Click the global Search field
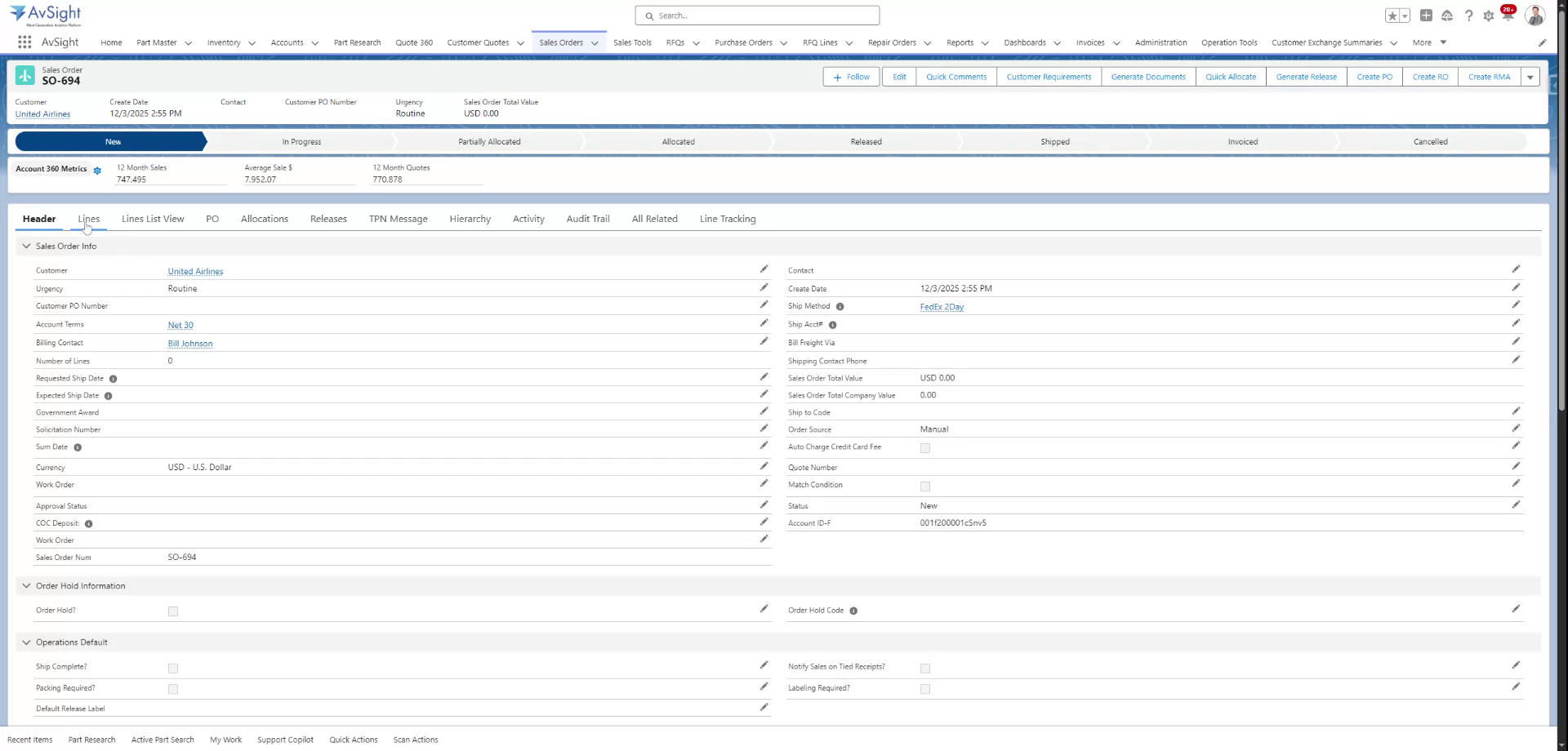Image resolution: width=1568 pixels, height=751 pixels. click(756, 15)
